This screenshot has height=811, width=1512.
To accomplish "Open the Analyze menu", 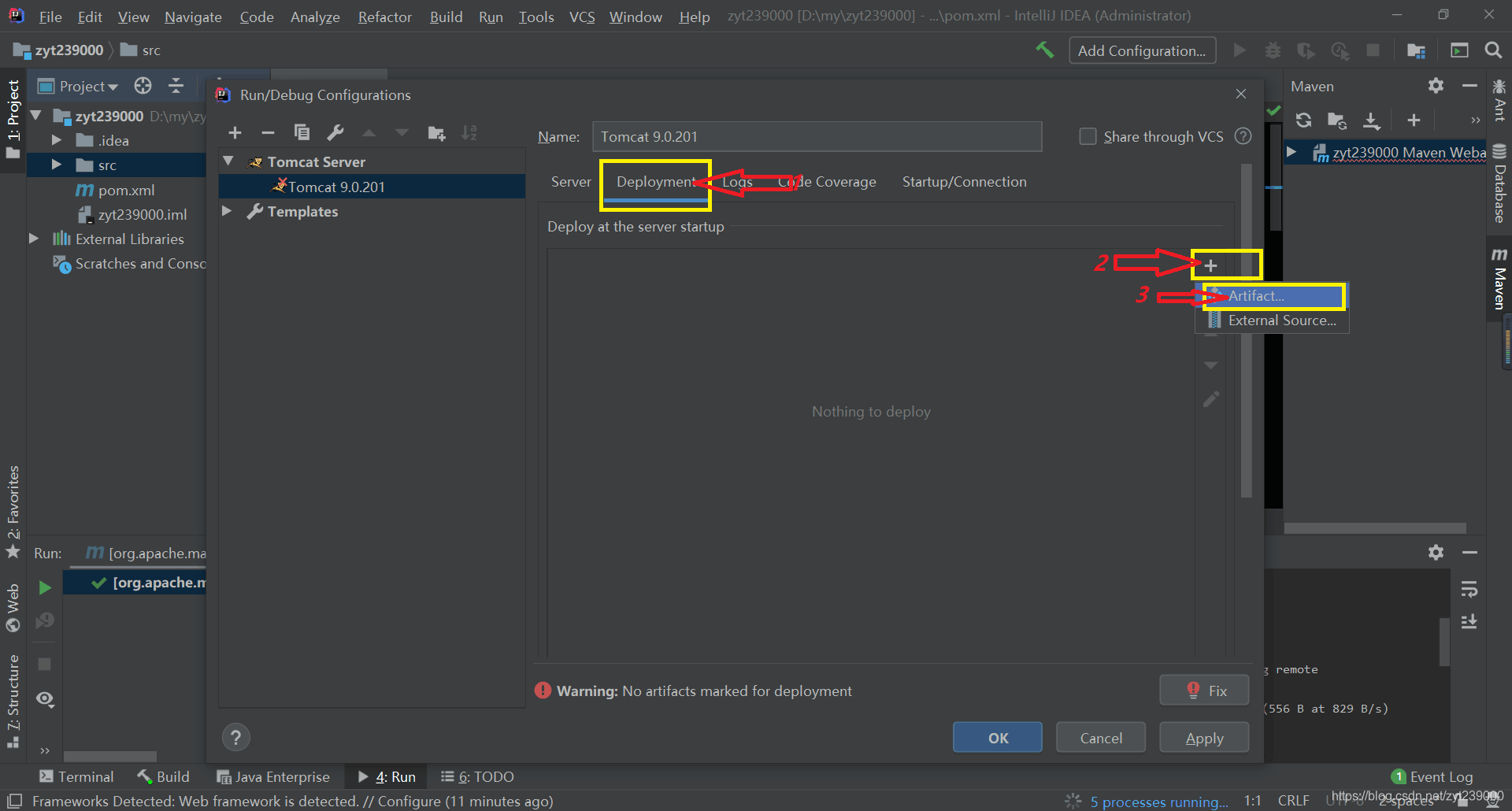I will pos(315,17).
